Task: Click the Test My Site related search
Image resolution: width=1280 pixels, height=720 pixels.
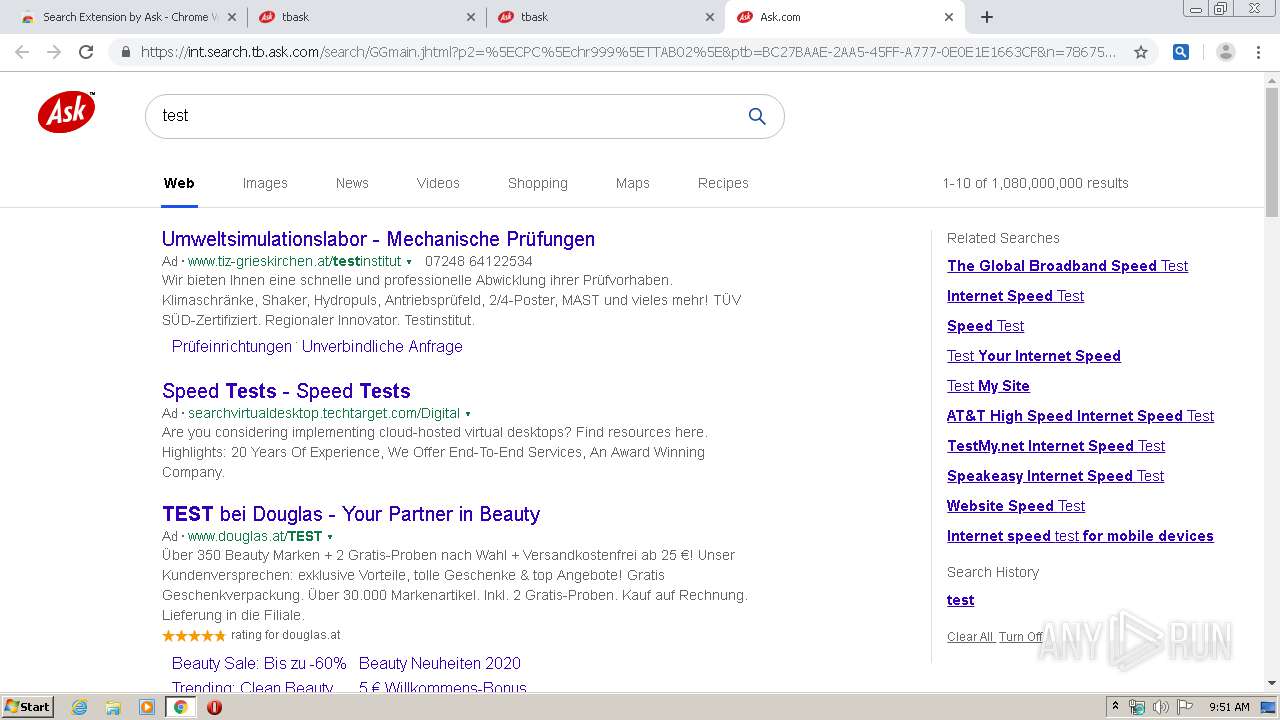Action: pos(988,386)
